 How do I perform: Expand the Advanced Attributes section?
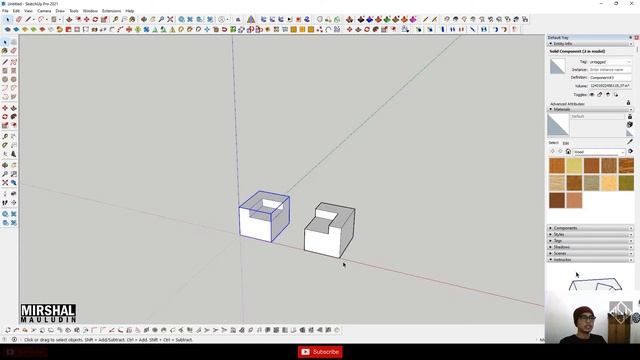(567, 104)
